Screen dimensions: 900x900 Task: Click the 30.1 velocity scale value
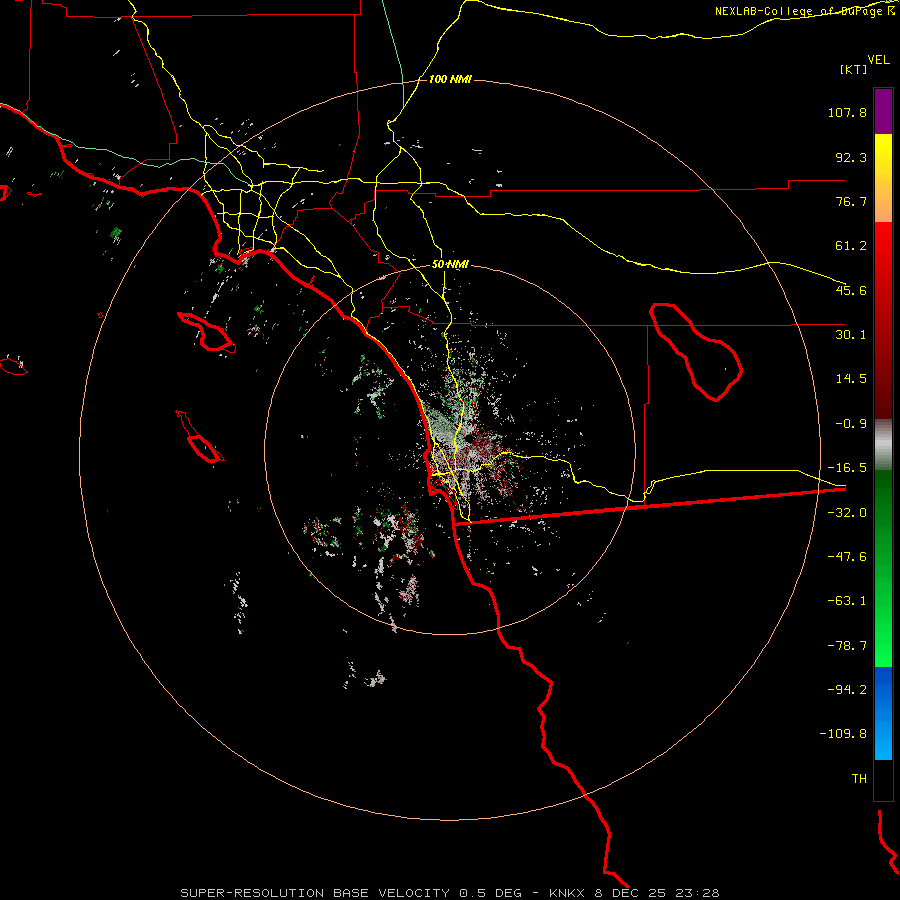pos(851,335)
